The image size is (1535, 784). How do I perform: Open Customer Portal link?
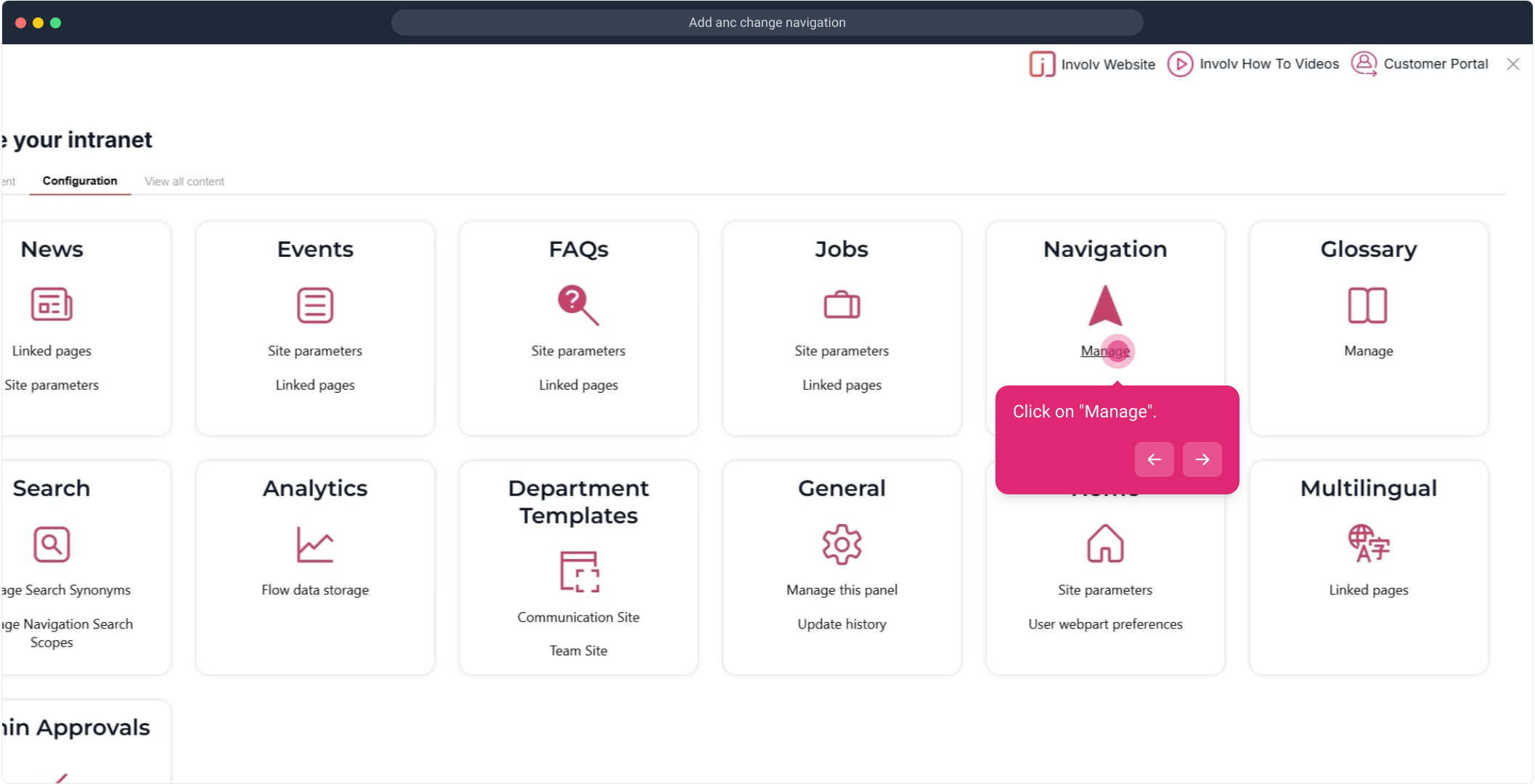pyautogui.click(x=1436, y=64)
